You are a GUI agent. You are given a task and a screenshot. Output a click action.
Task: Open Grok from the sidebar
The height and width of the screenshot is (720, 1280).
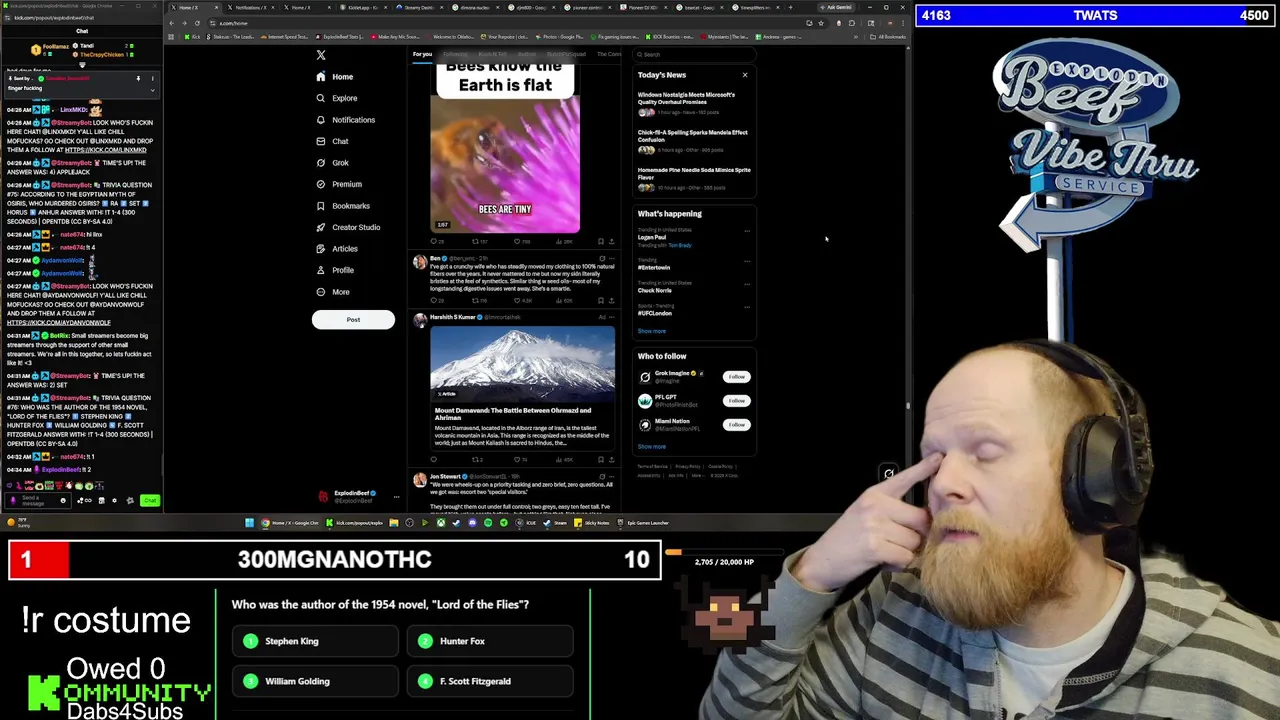[332, 163]
